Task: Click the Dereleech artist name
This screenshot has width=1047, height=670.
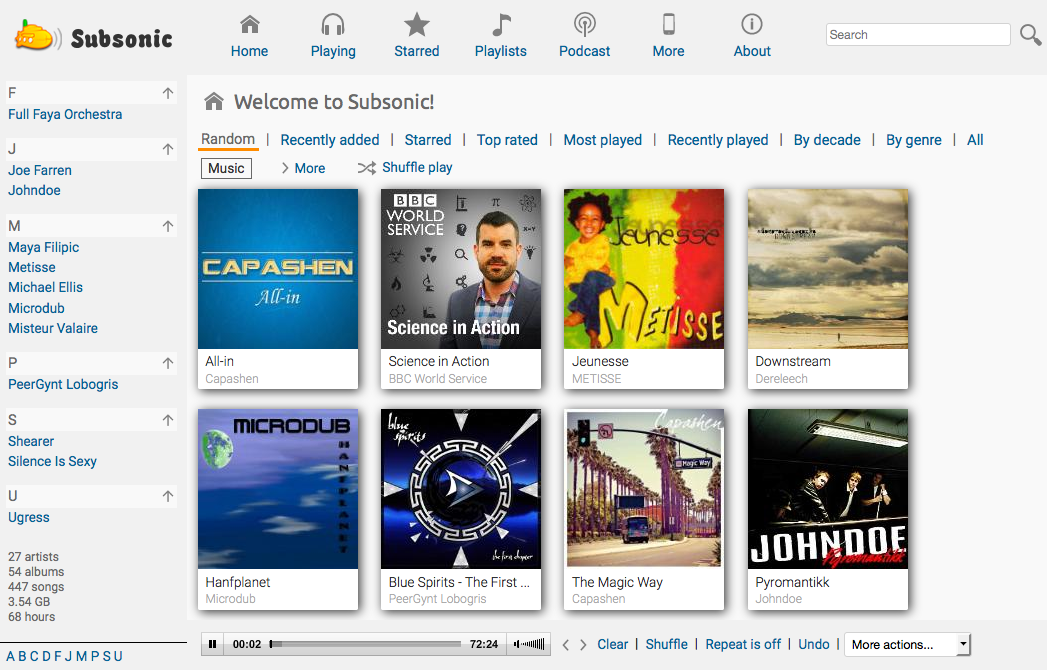Action: coord(781,379)
